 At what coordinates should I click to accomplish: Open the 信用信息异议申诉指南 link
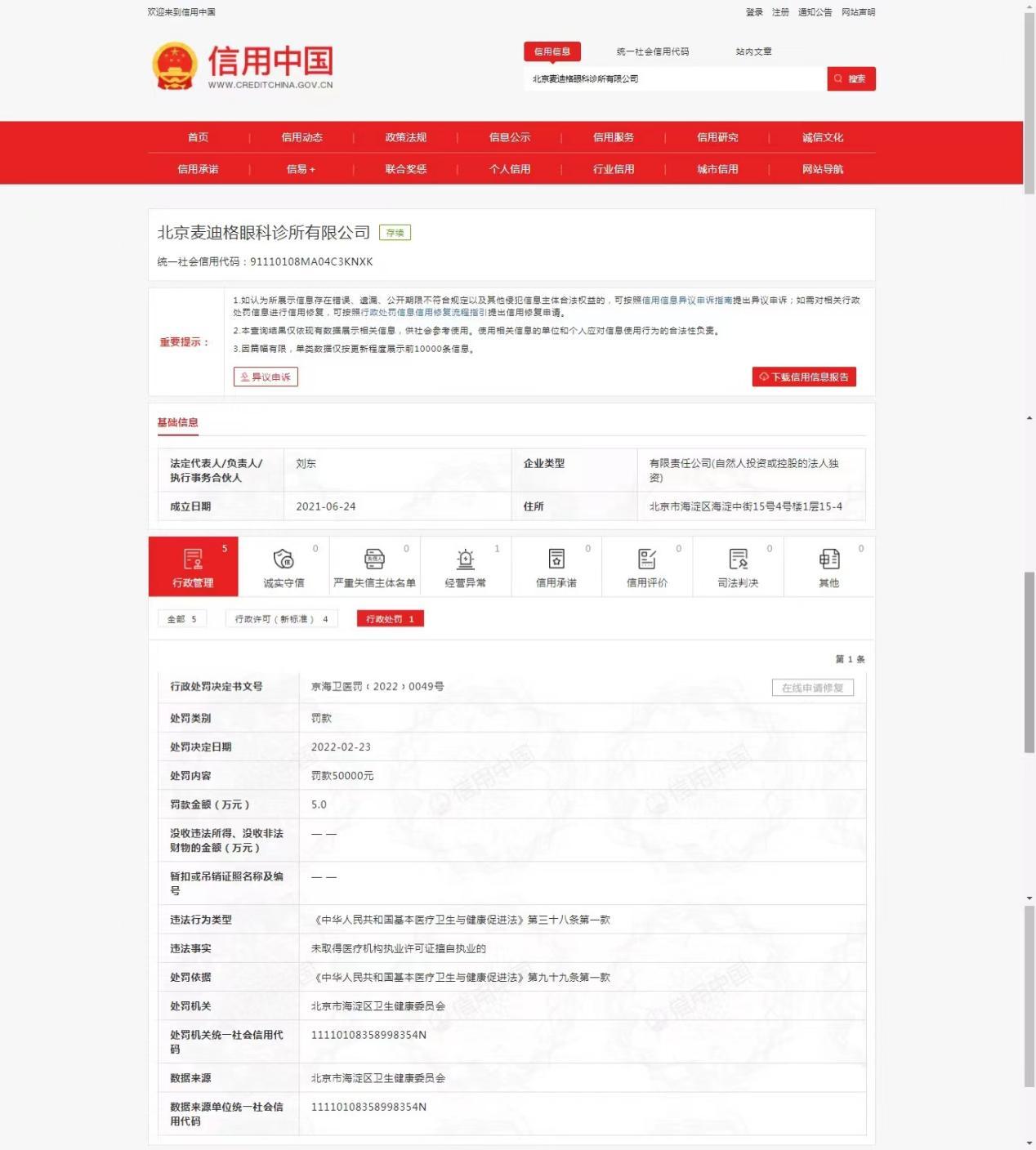tap(686, 301)
